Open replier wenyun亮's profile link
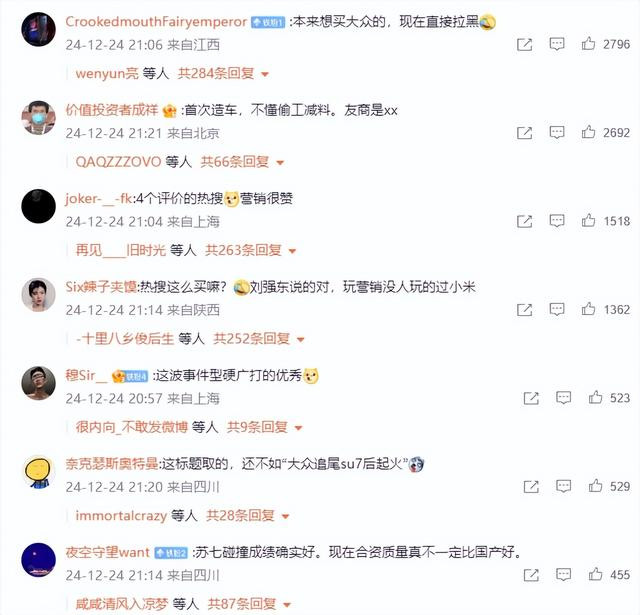The height and width of the screenshot is (615, 640). pos(107,73)
